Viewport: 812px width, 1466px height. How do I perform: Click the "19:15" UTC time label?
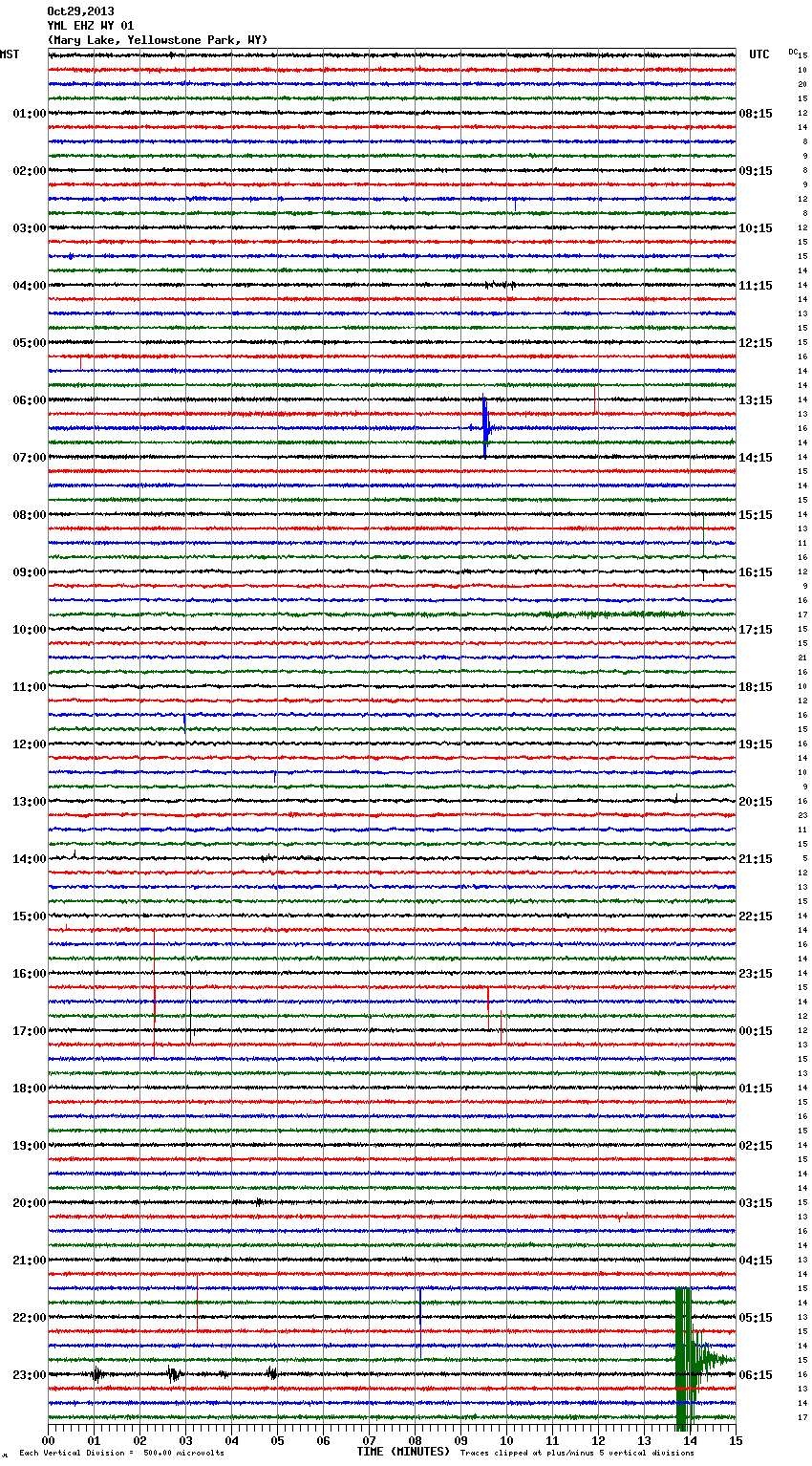(x=756, y=744)
